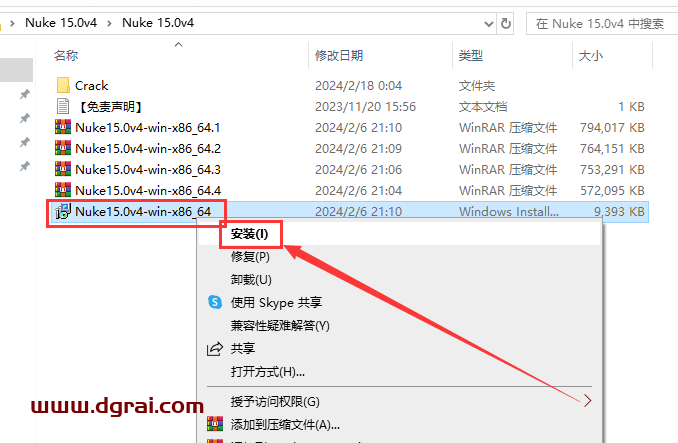Click the WinRAR icon of Nuke15.0v4-win-x86_64.2

pyautogui.click(x=63, y=148)
